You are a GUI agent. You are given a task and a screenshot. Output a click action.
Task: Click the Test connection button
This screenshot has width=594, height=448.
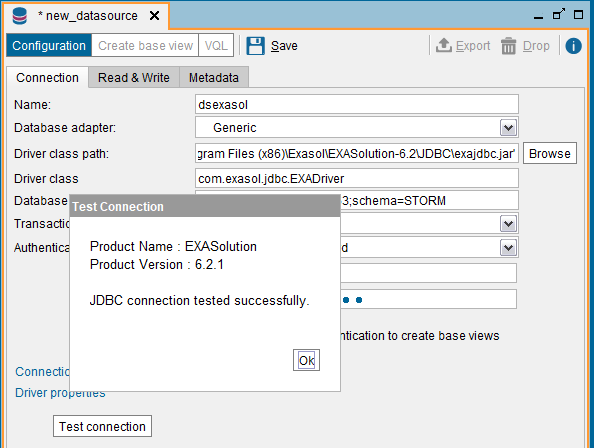(102, 426)
